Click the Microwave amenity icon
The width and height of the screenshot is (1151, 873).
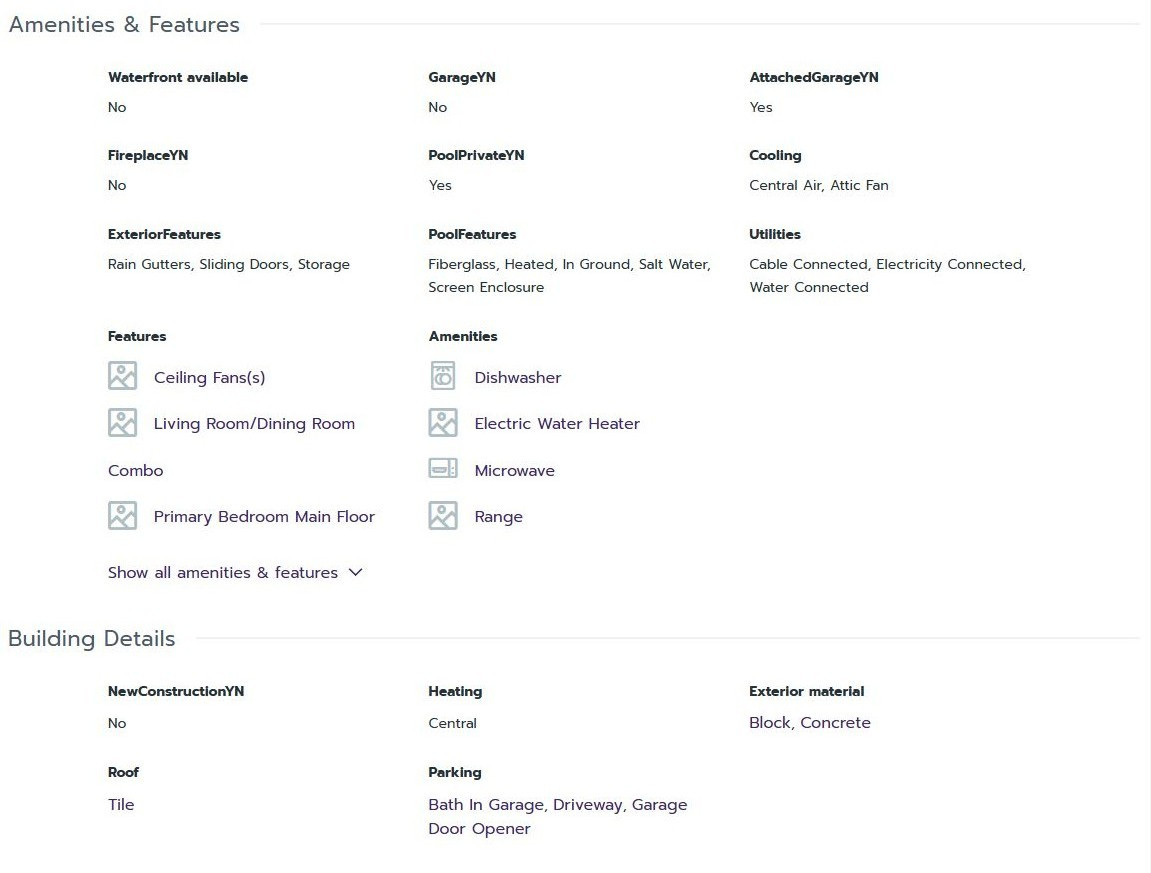[x=443, y=469]
